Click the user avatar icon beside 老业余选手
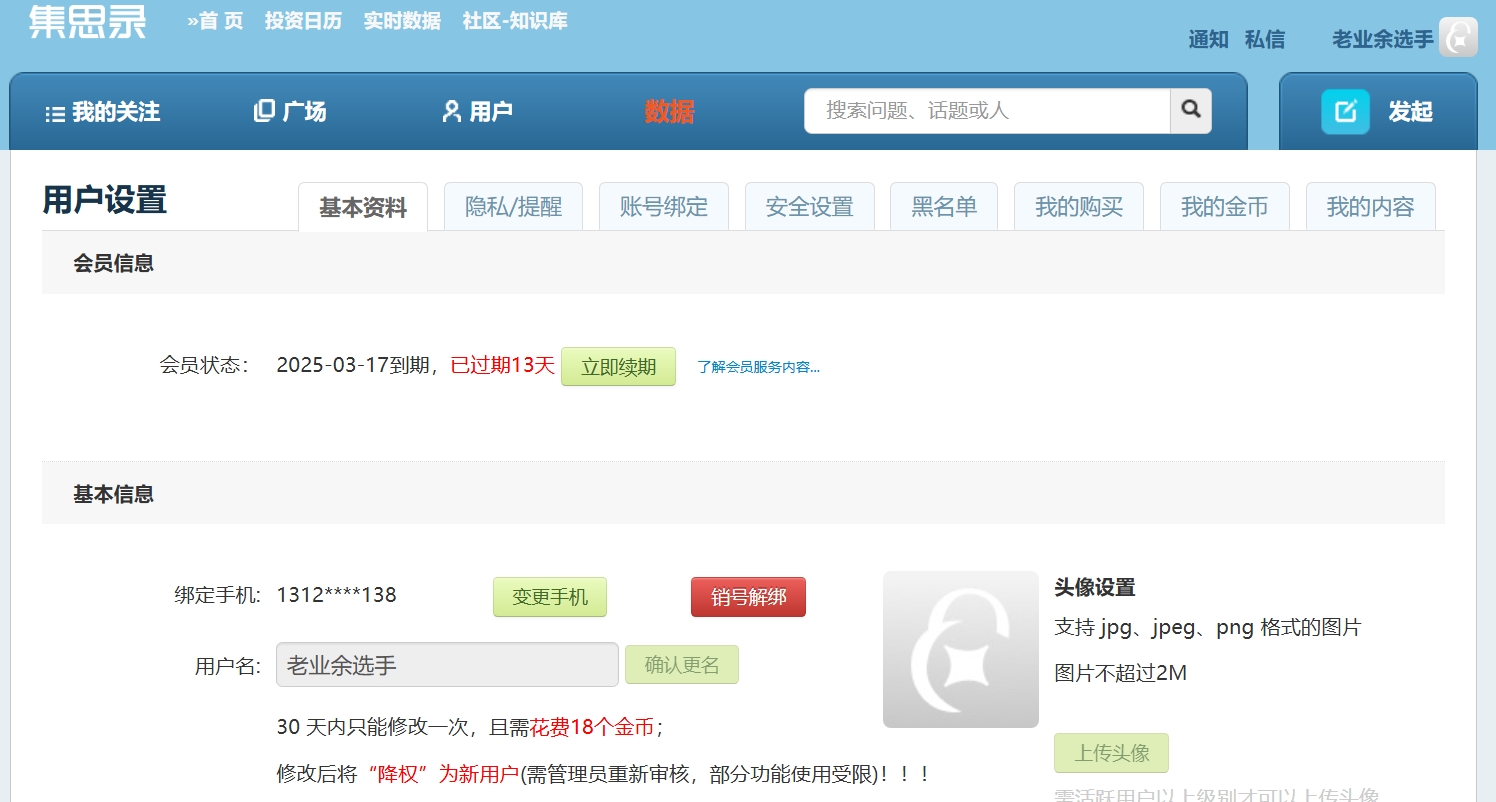The width and height of the screenshot is (1496, 802). [x=1458, y=37]
